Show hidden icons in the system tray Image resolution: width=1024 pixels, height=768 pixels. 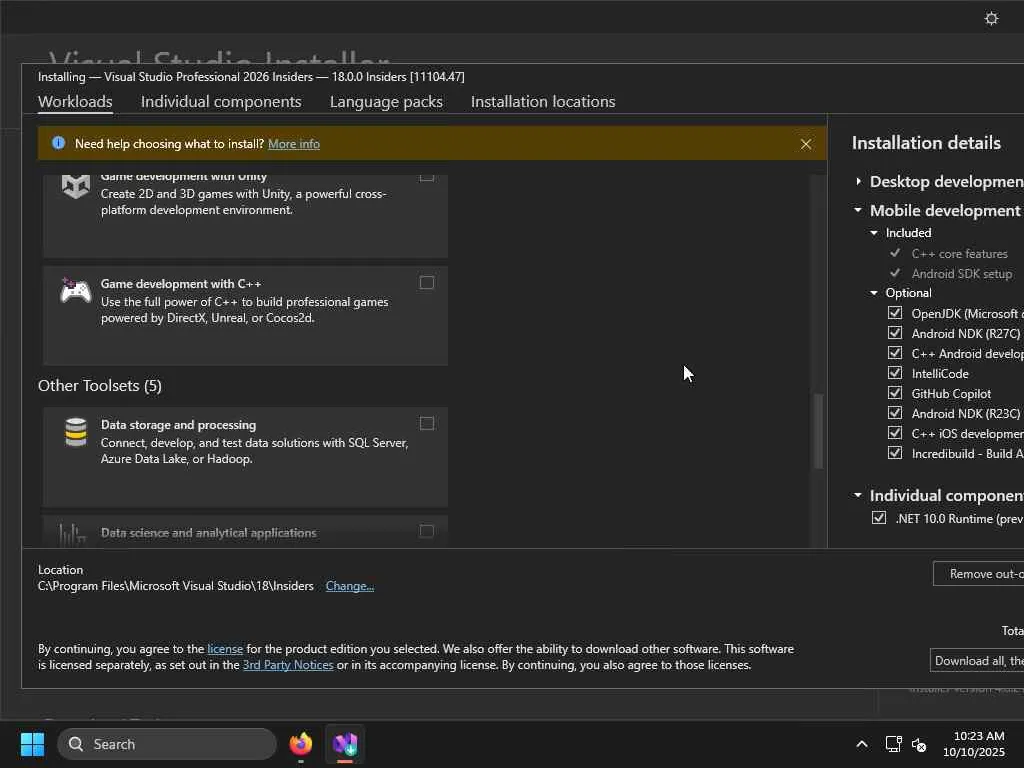point(861,744)
